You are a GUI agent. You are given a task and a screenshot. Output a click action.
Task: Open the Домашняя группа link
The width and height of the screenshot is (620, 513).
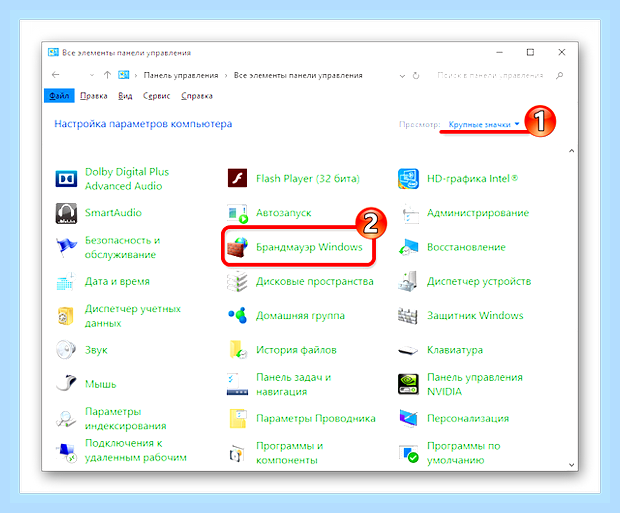coord(300,316)
